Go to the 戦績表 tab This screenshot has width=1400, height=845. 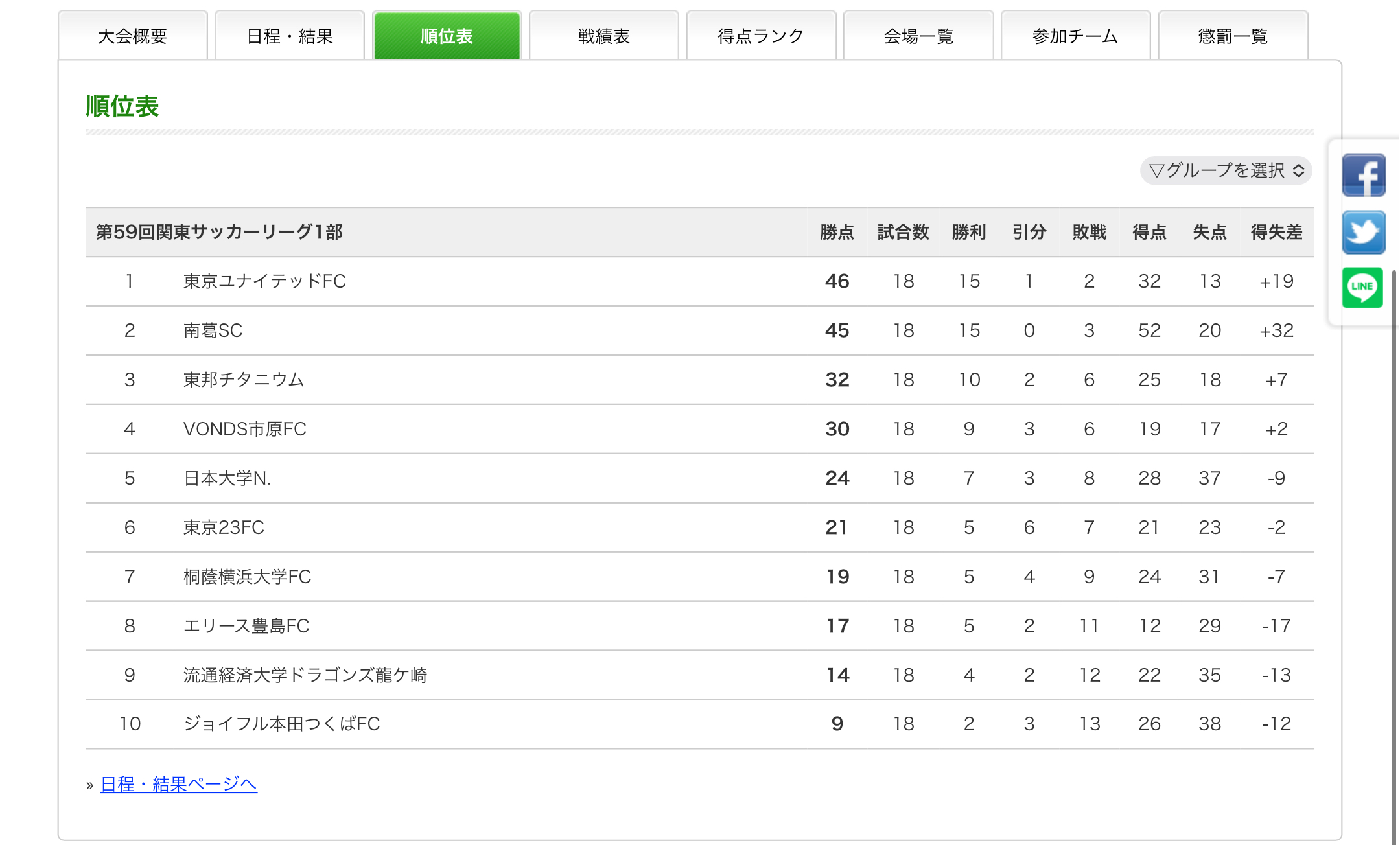604,36
